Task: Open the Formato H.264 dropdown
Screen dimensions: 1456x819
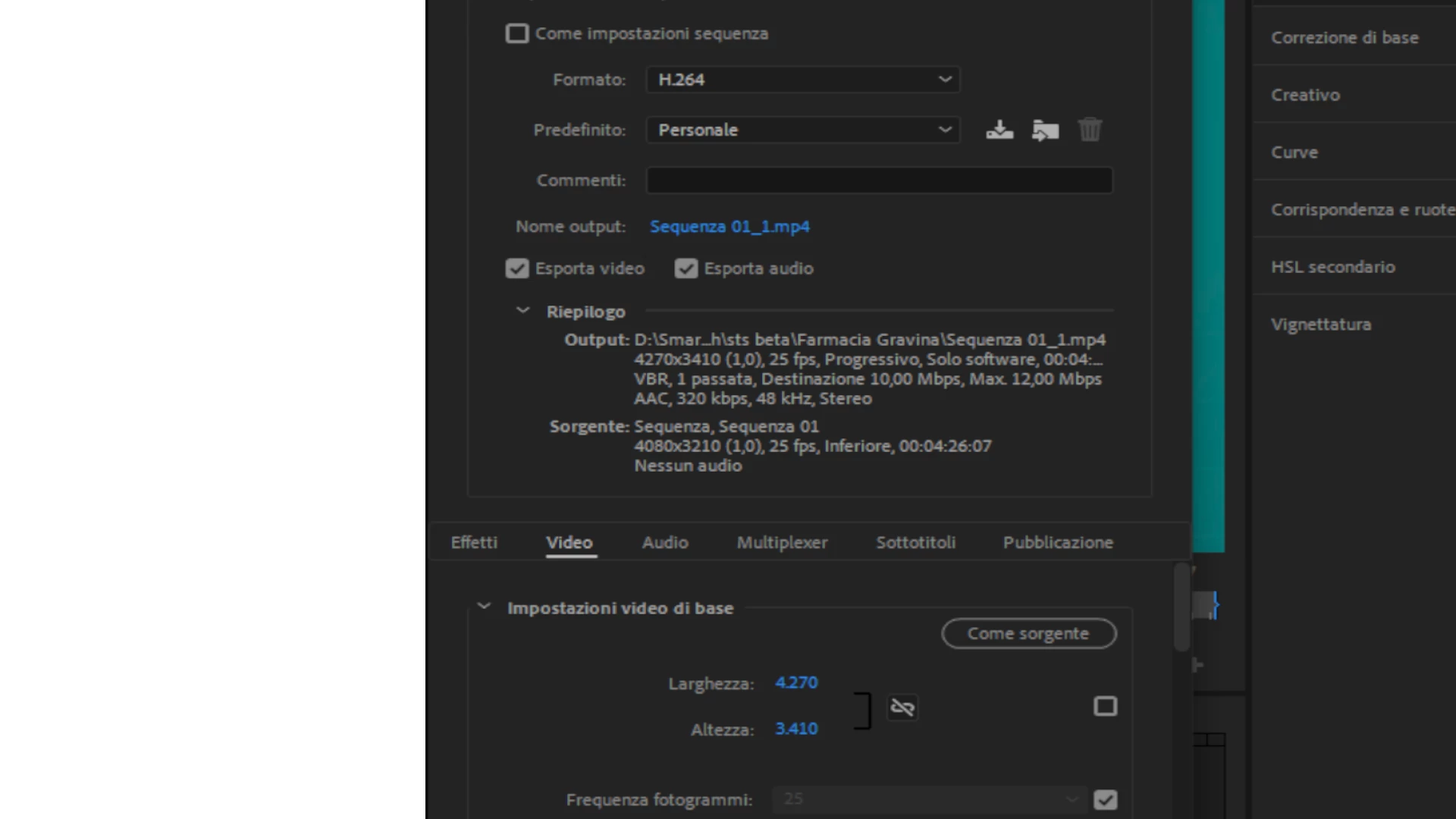Action: click(803, 80)
